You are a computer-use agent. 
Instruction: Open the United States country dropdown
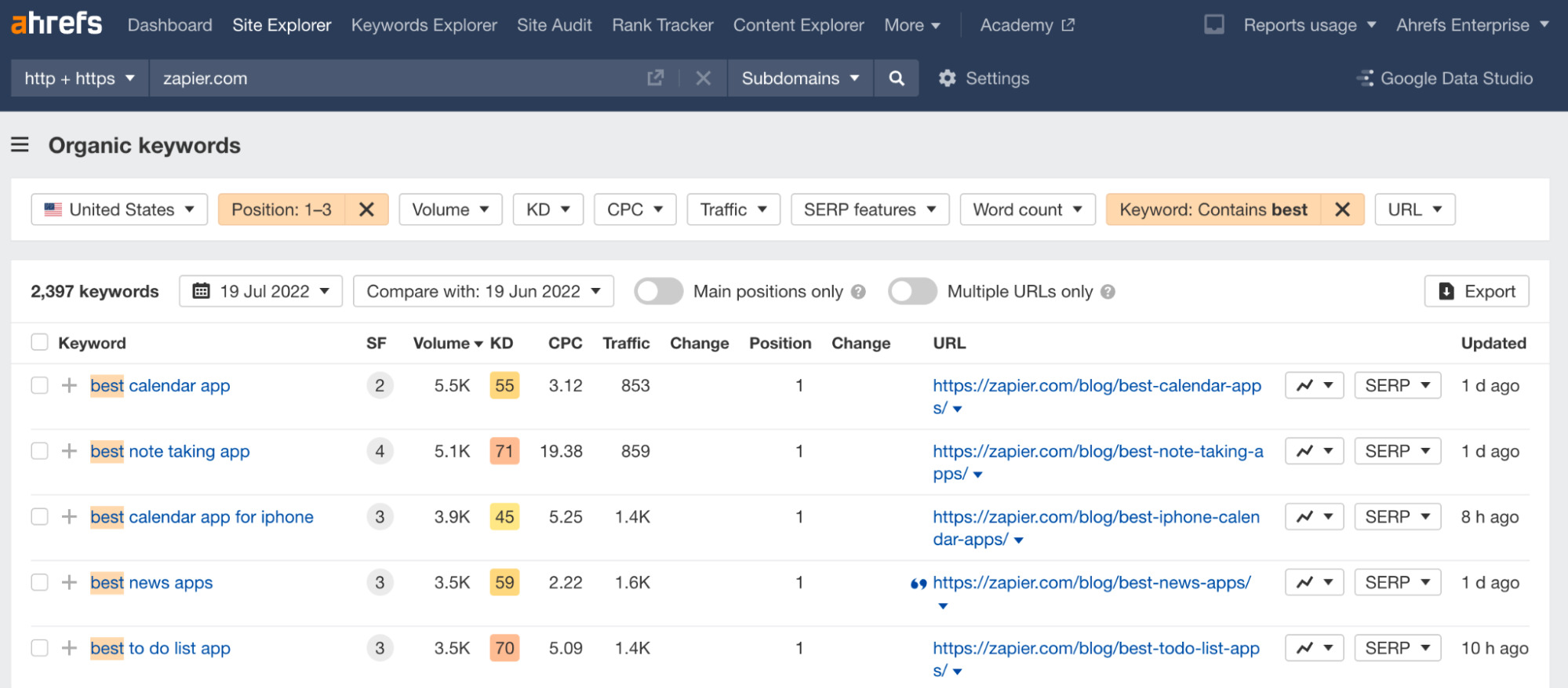tap(119, 209)
